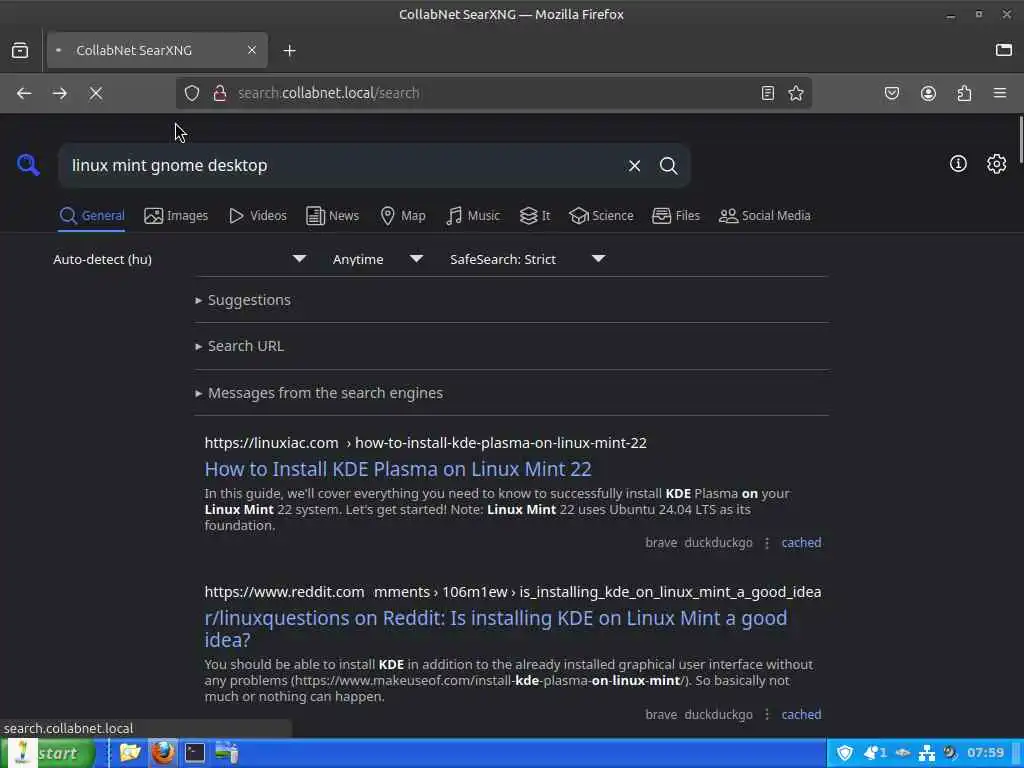Switch to the It tab
This screenshot has width=1024, height=768.
tap(535, 216)
